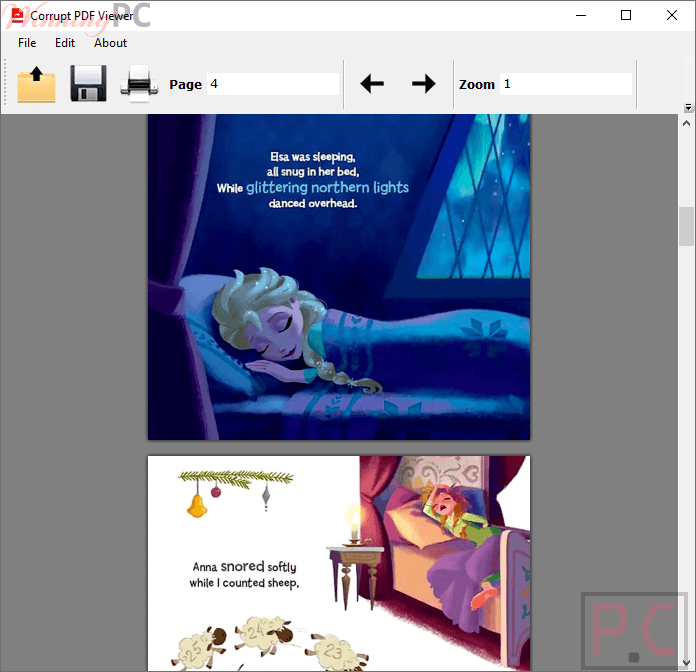Click the Zoom value input field
Screen dimensions: 696x672
point(566,84)
